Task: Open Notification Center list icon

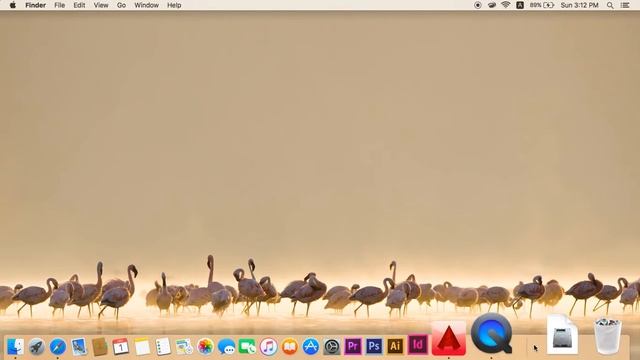Action: [625, 5]
